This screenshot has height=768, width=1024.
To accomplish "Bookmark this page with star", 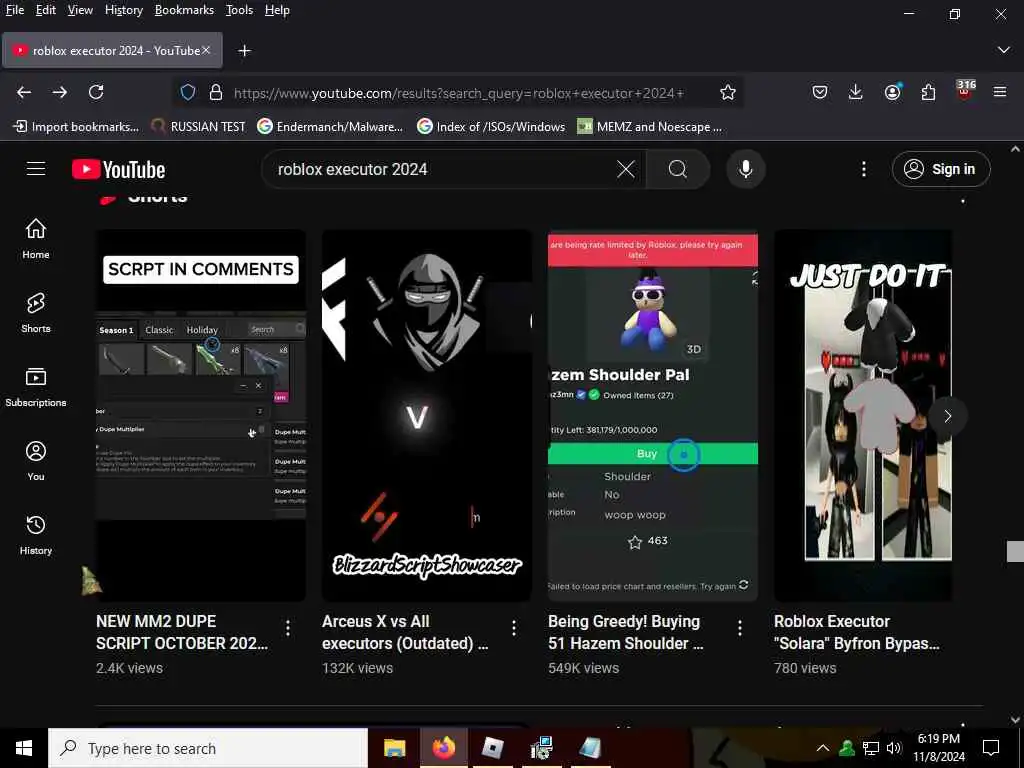I will tap(728, 92).
